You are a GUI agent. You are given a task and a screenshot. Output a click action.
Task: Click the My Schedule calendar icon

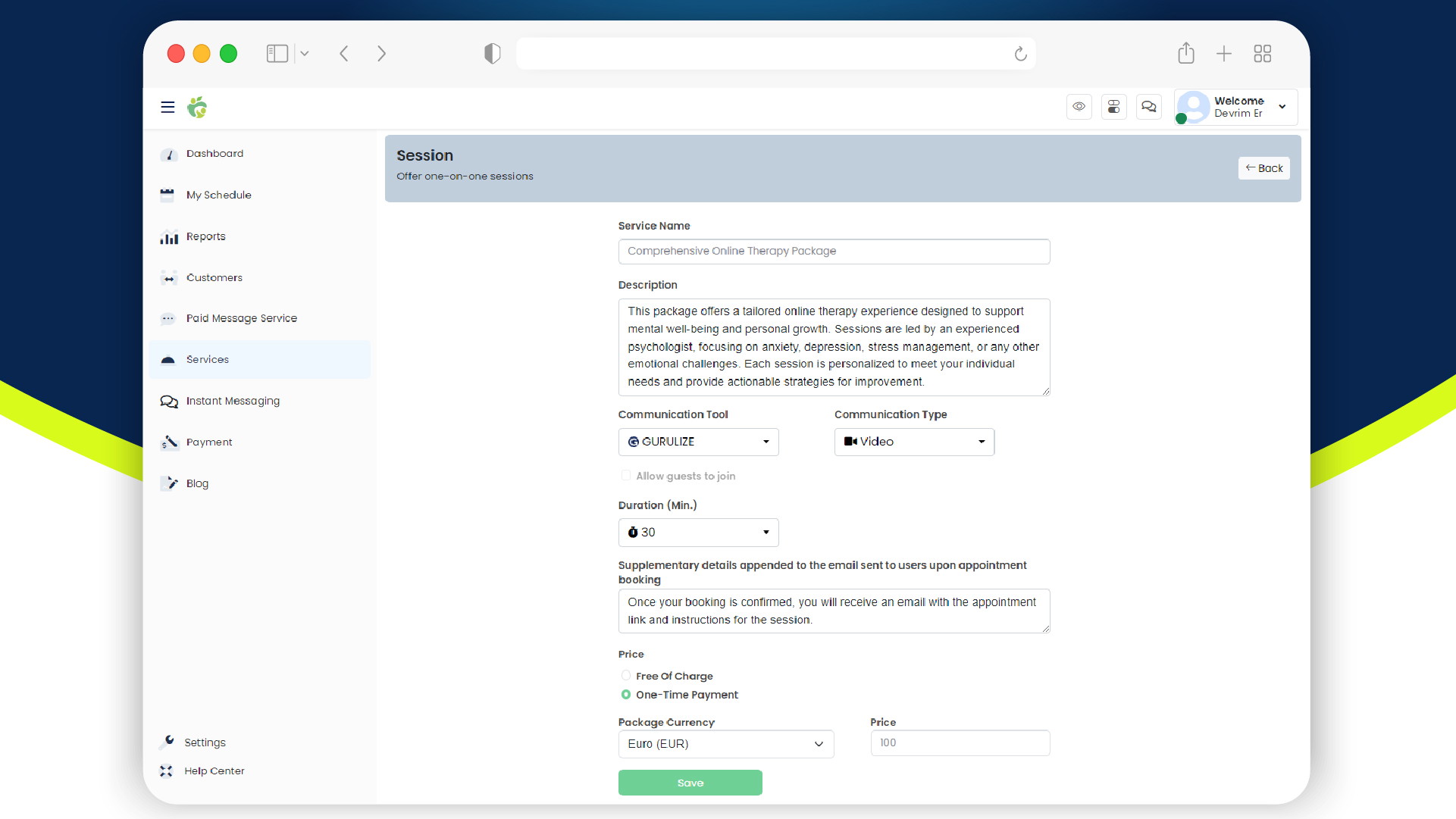click(167, 194)
